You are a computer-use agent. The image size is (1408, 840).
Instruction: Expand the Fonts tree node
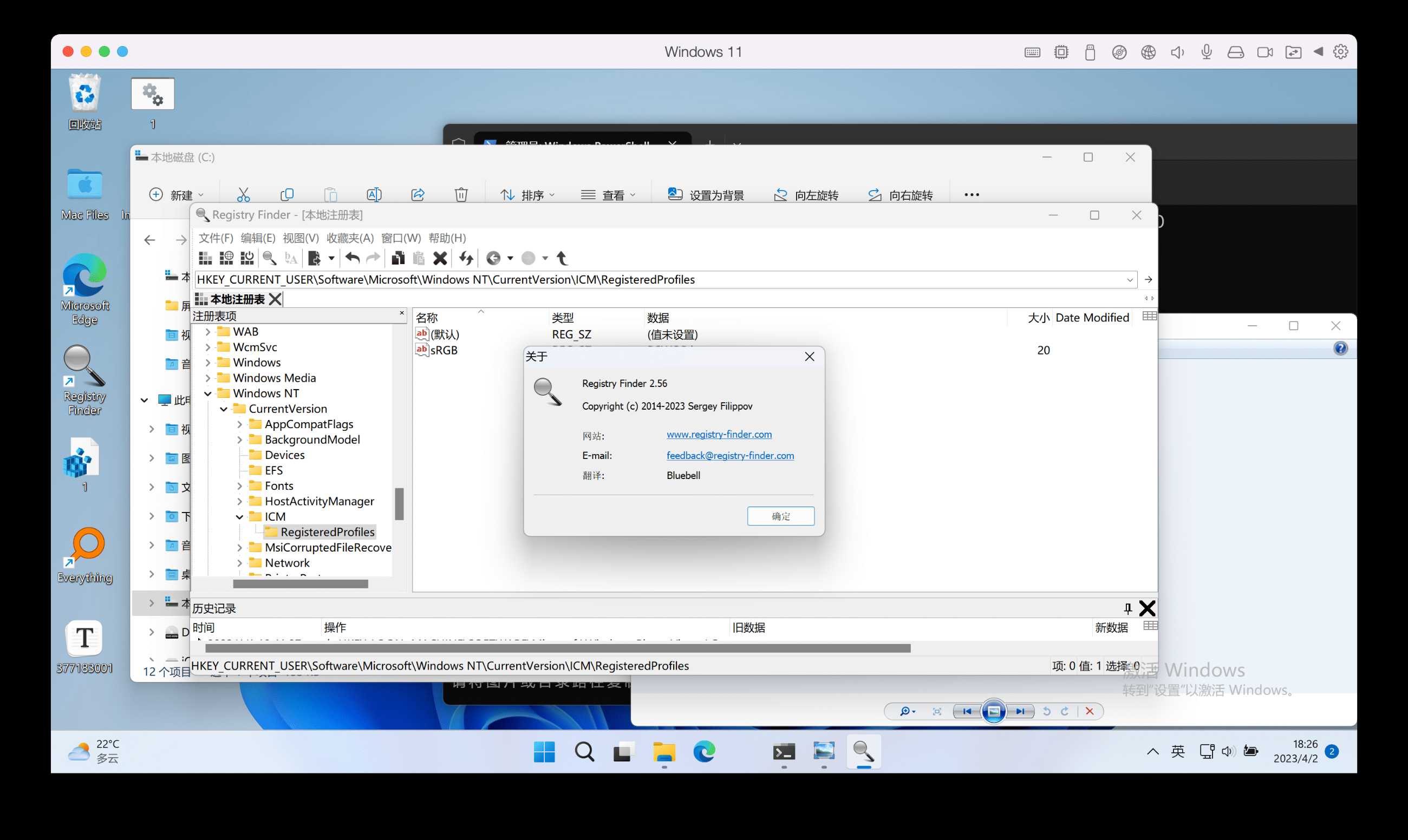click(239, 485)
